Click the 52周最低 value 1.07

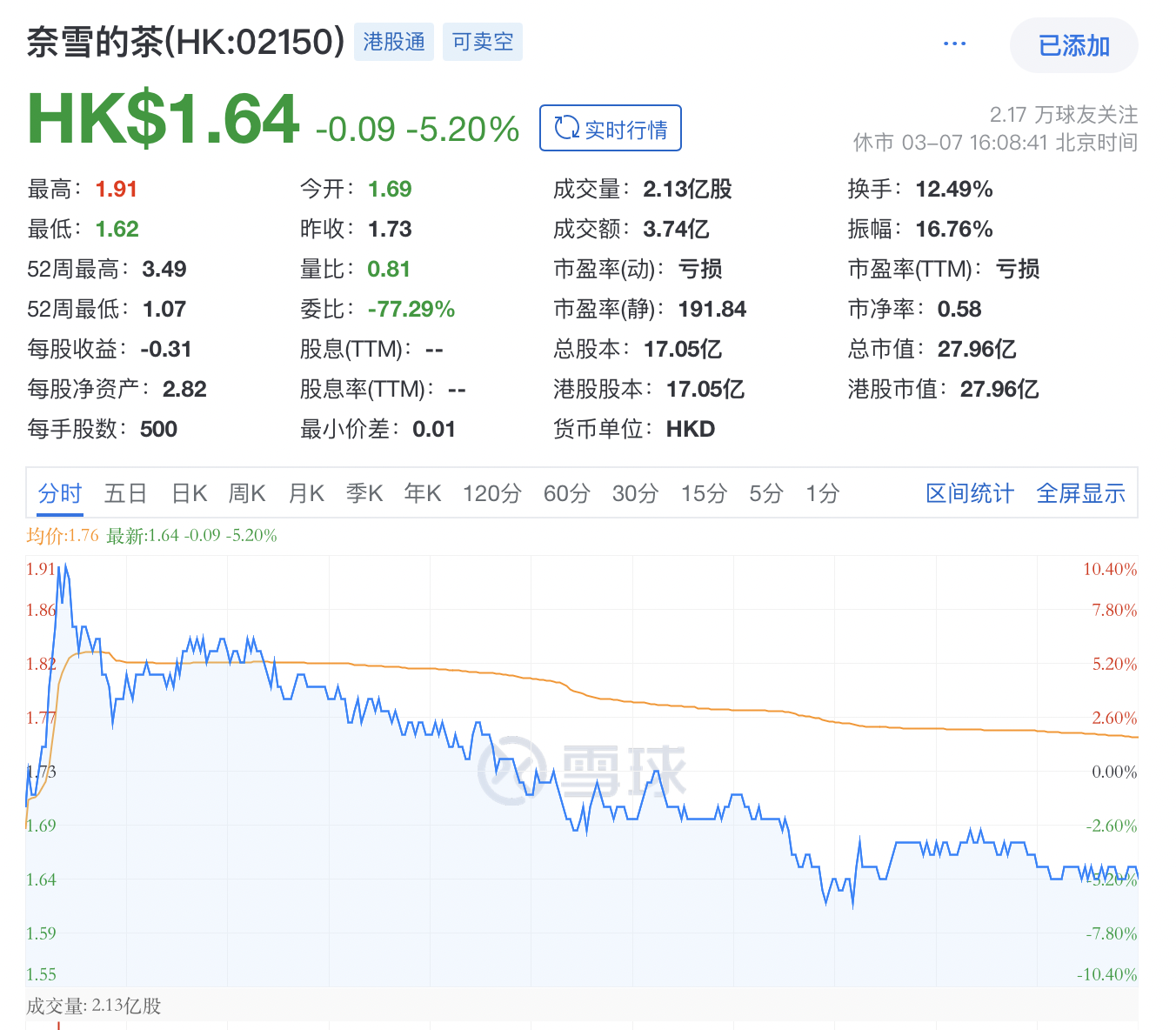click(x=164, y=309)
